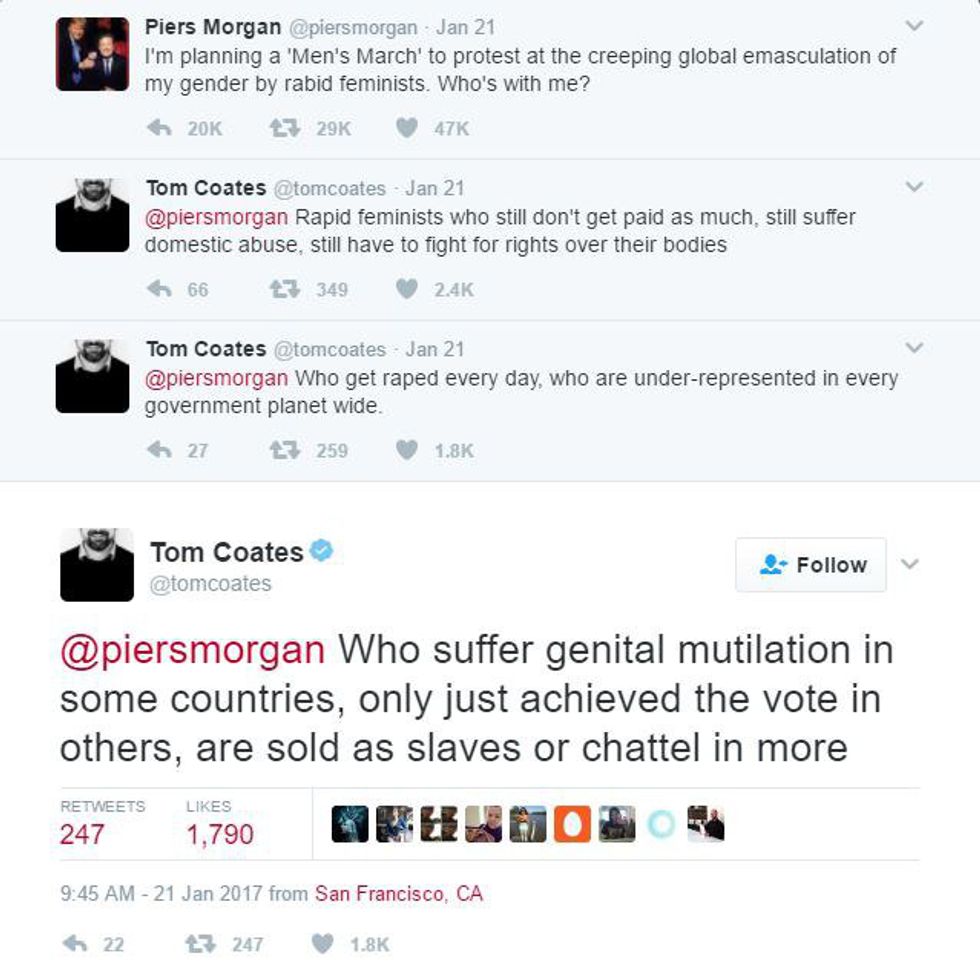980x977 pixels.
Task: Open the San Francisco, CA location link
Action: [x=398, y=893]
